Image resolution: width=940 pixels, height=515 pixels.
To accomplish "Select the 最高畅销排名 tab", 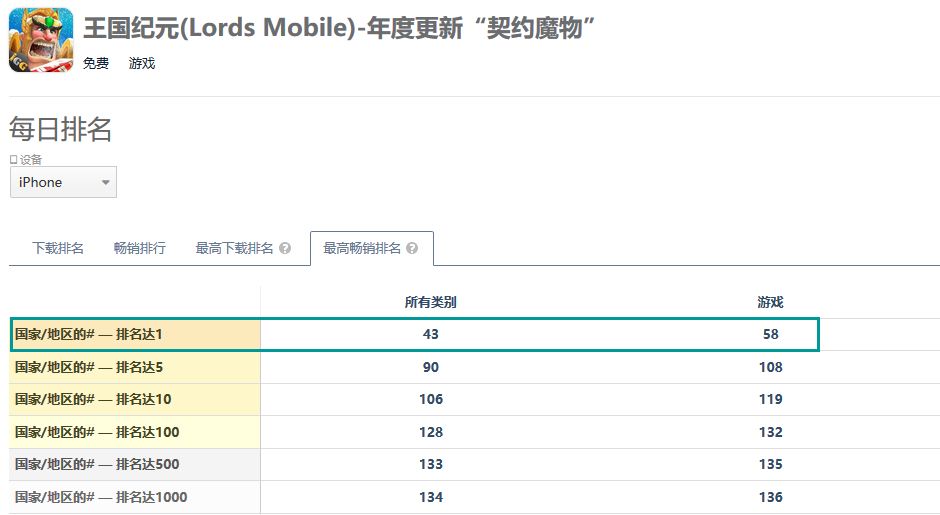I will tap(362, 249).
